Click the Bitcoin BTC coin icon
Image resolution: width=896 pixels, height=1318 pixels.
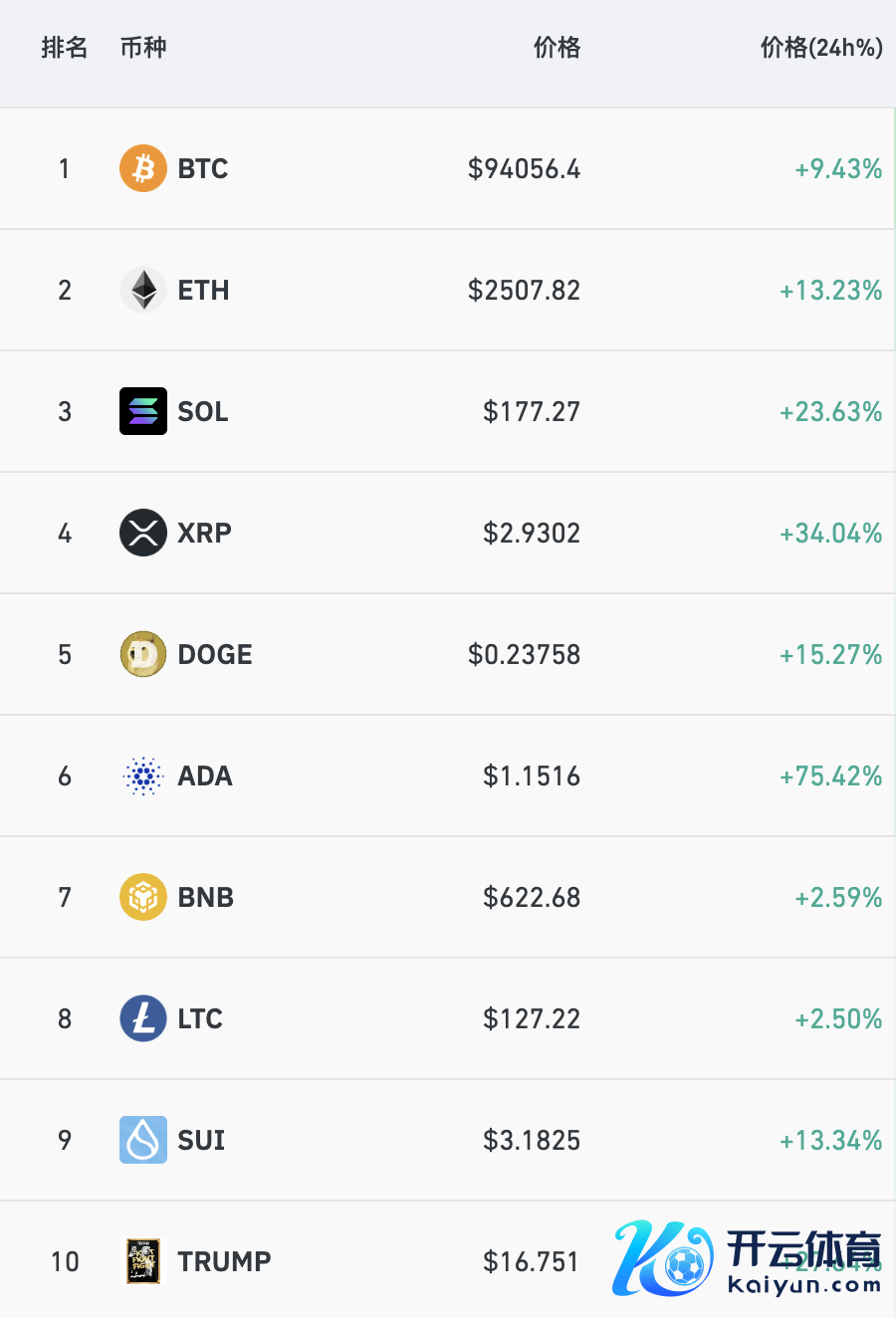click(143, 168)
